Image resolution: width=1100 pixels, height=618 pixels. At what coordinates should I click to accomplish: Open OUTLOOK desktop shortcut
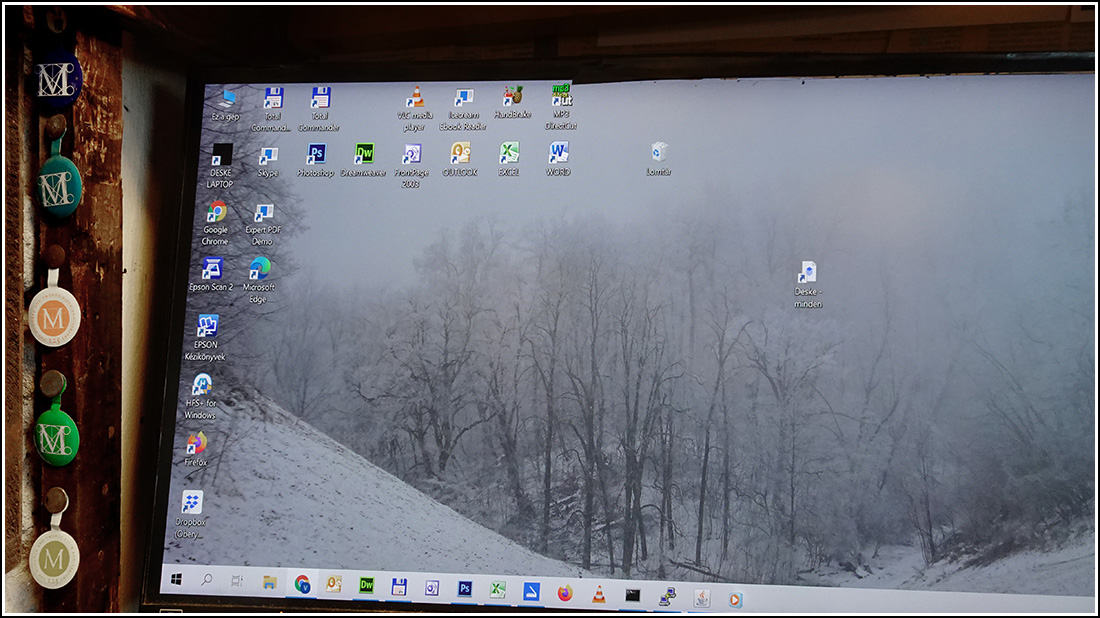(x=460, y=159)
